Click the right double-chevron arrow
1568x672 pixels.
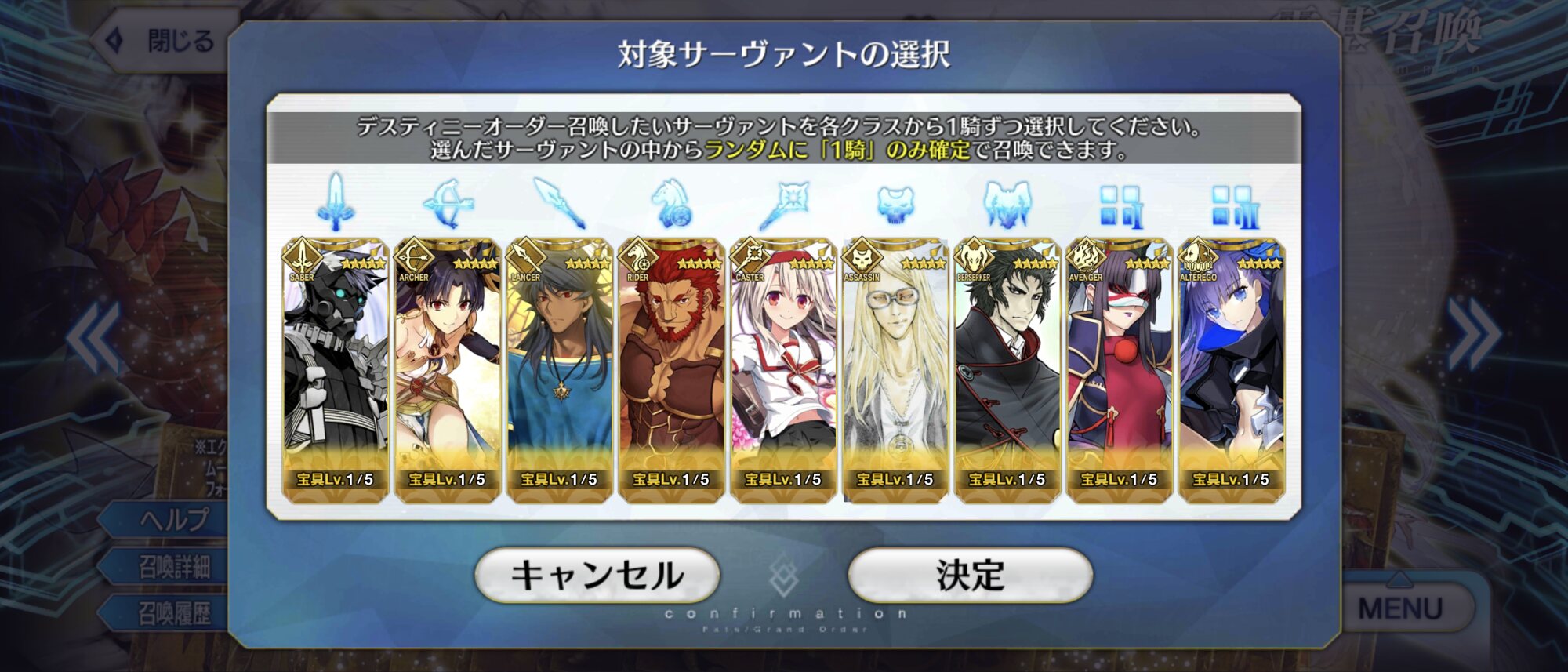pos(1474,335)
